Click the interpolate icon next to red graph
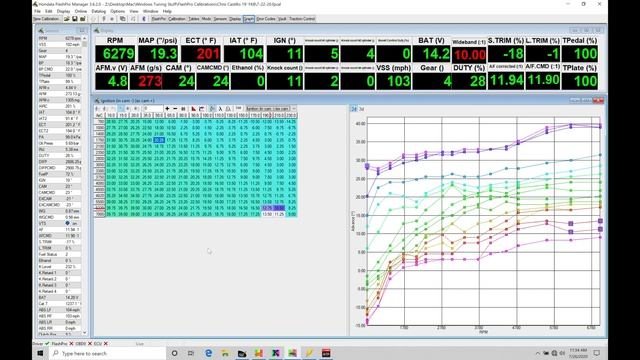 (x=202, y=109)
